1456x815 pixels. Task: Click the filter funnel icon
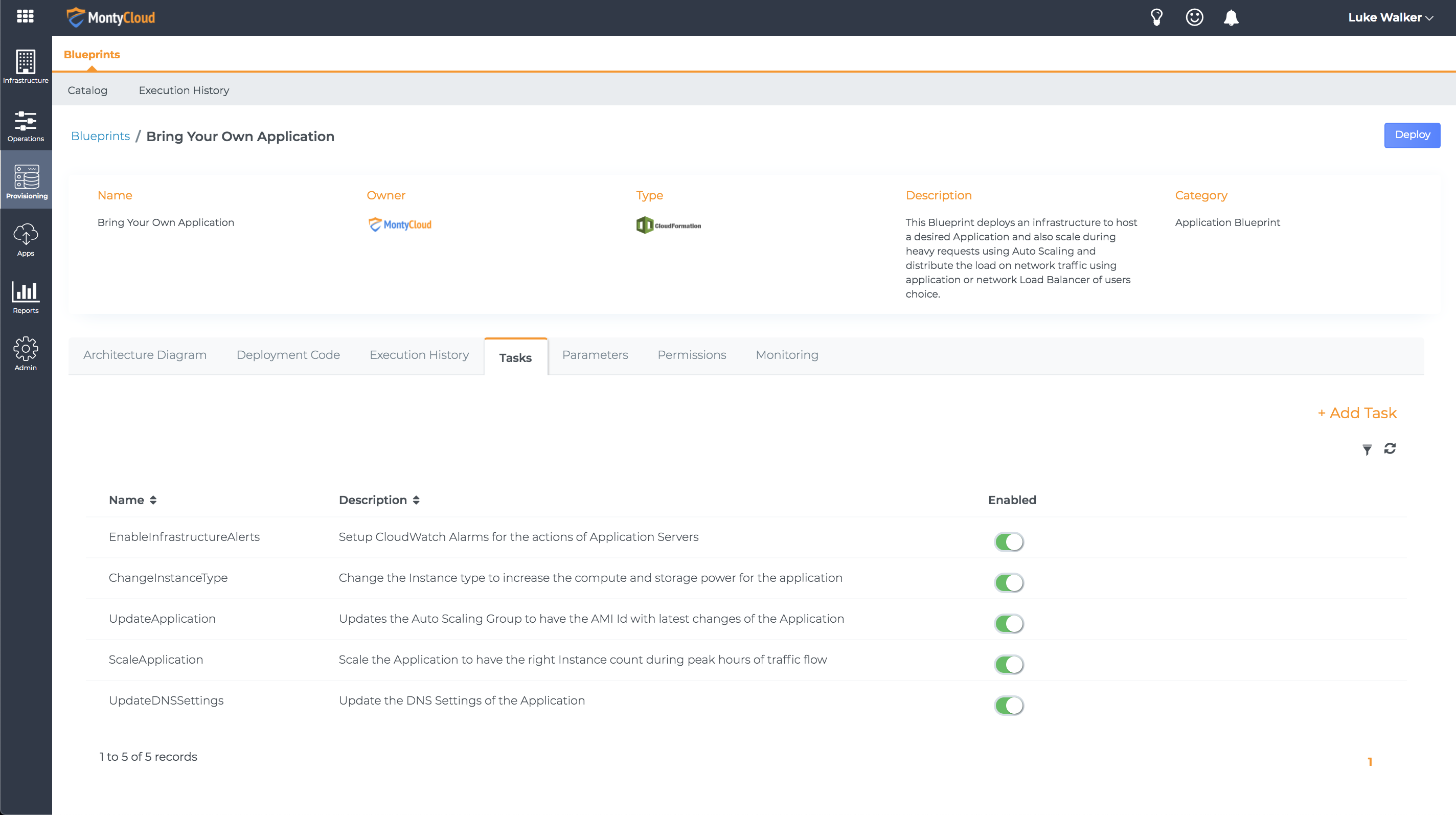click(x=1367, y=449)
